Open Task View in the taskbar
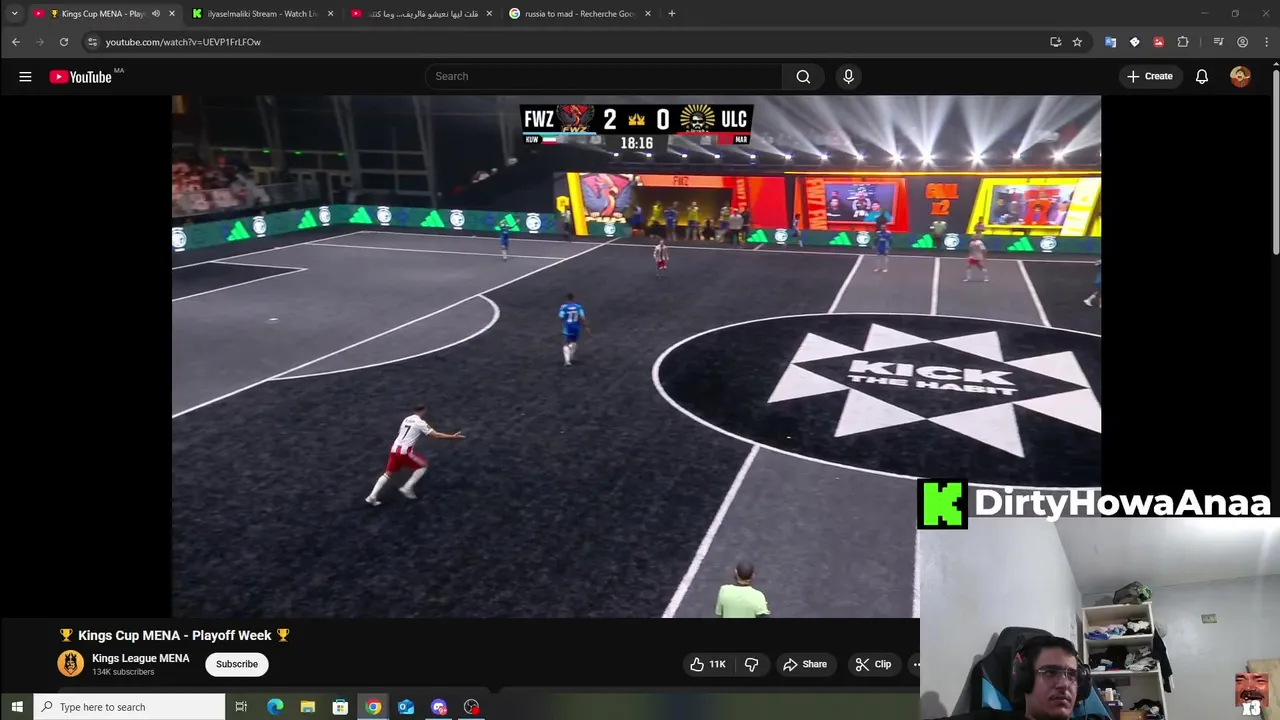1280x720 pixels. 241,707
